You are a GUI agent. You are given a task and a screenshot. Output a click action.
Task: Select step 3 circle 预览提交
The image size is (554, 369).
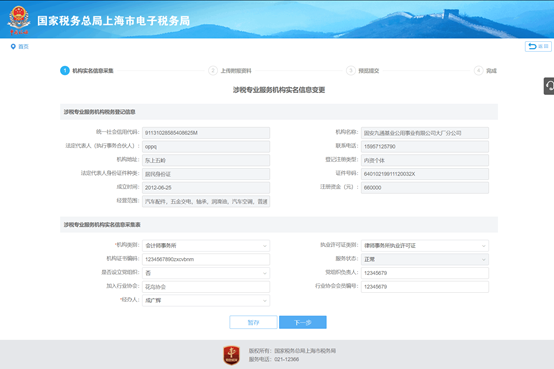350,71
